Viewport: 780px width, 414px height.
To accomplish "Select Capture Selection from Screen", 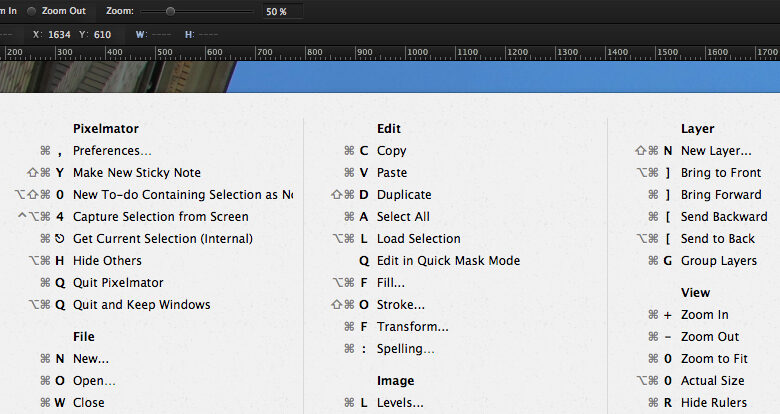I will point(160,217).
